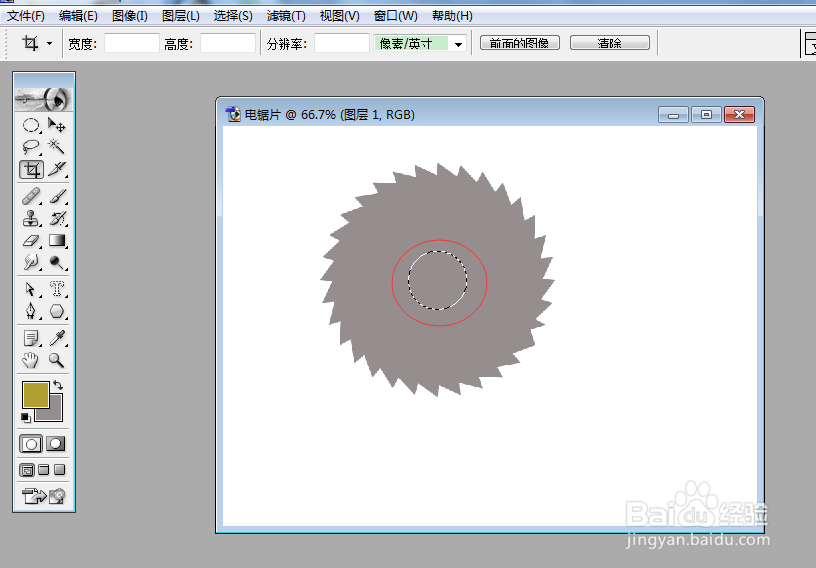Viewport: 816px width, 568px height.
Task: Switch to Quick Mask mode
Action: [x=56, y=444]
